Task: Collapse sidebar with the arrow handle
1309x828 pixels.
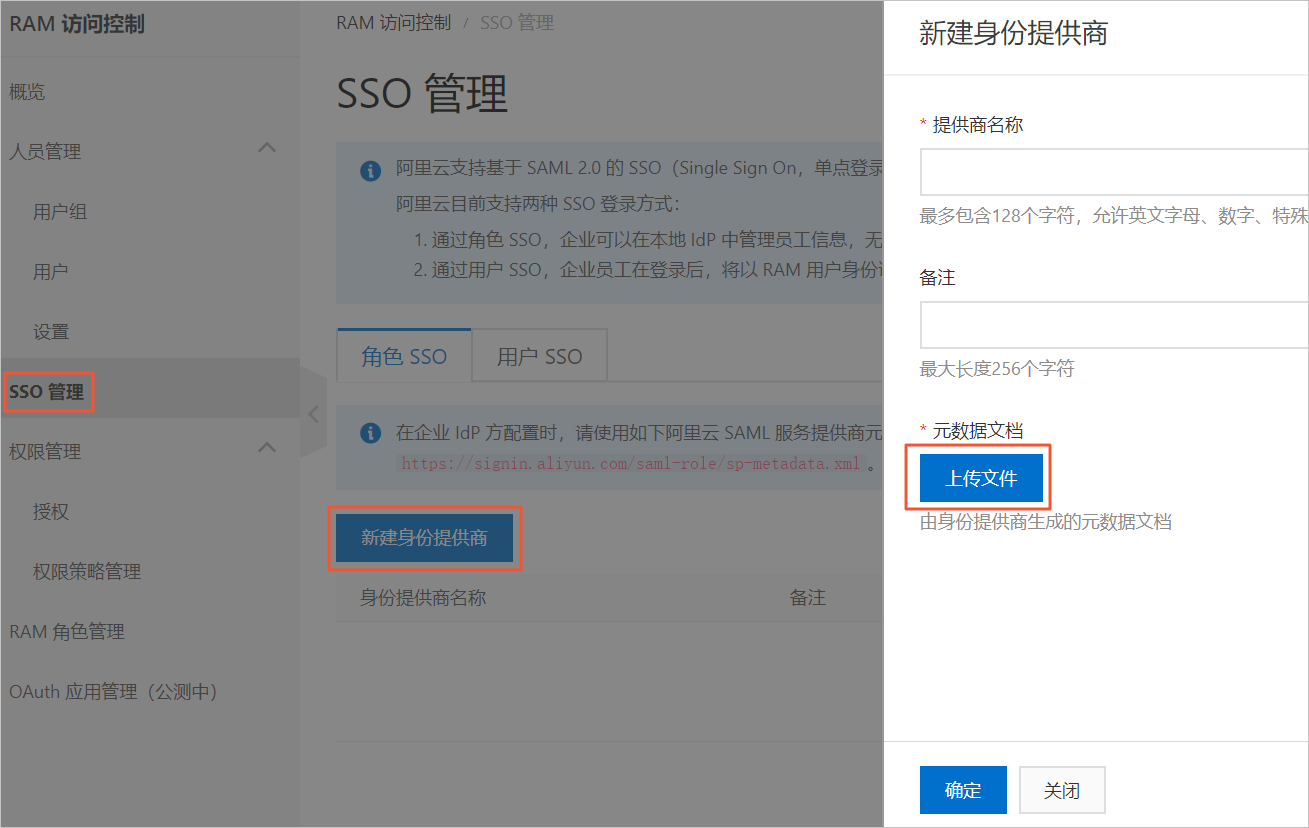Action: point(313,413)
